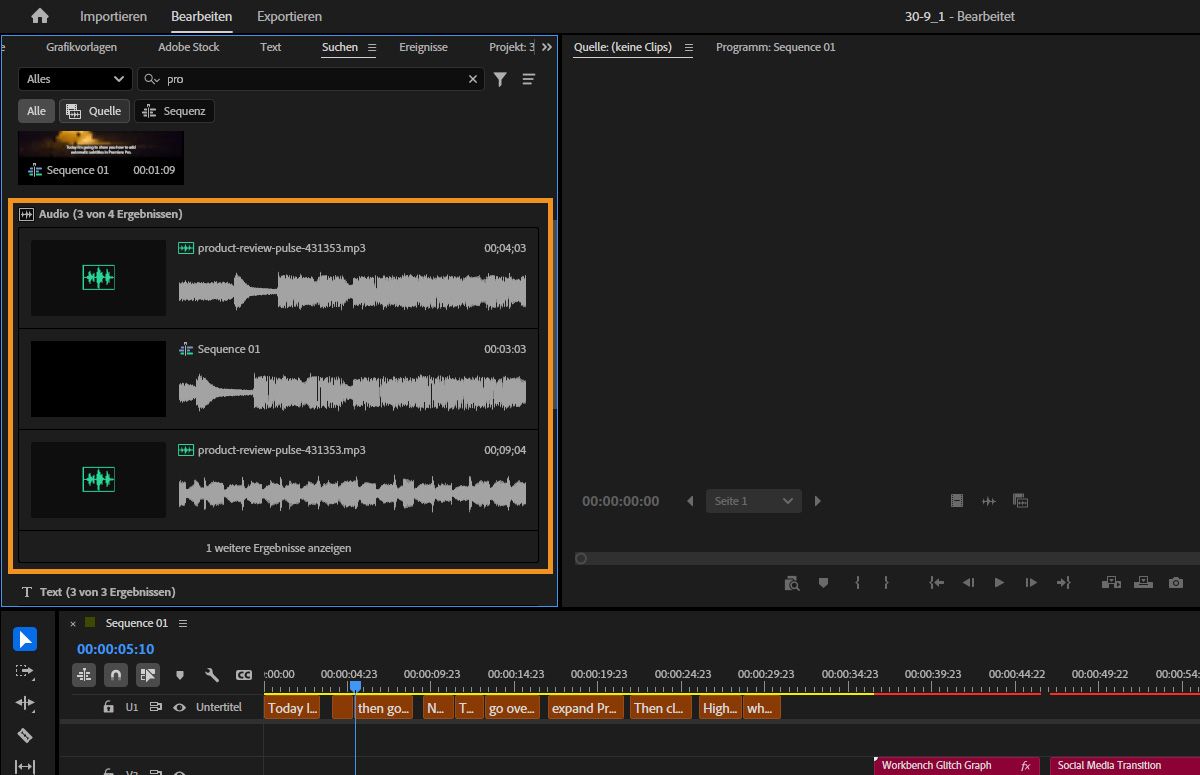Click the product-review-pulse-431353.mp3 waveform thumbnail
Image resolution: width=1200 pixels, height=775 pixels.
97,278
